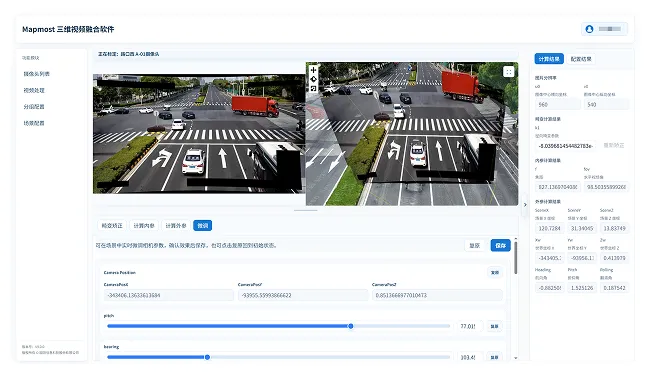Image resolution: width=650 pixels, height=374 pixels.
Task: Open 场景配置 in the left sidebar
Action: tap(34, 123)
